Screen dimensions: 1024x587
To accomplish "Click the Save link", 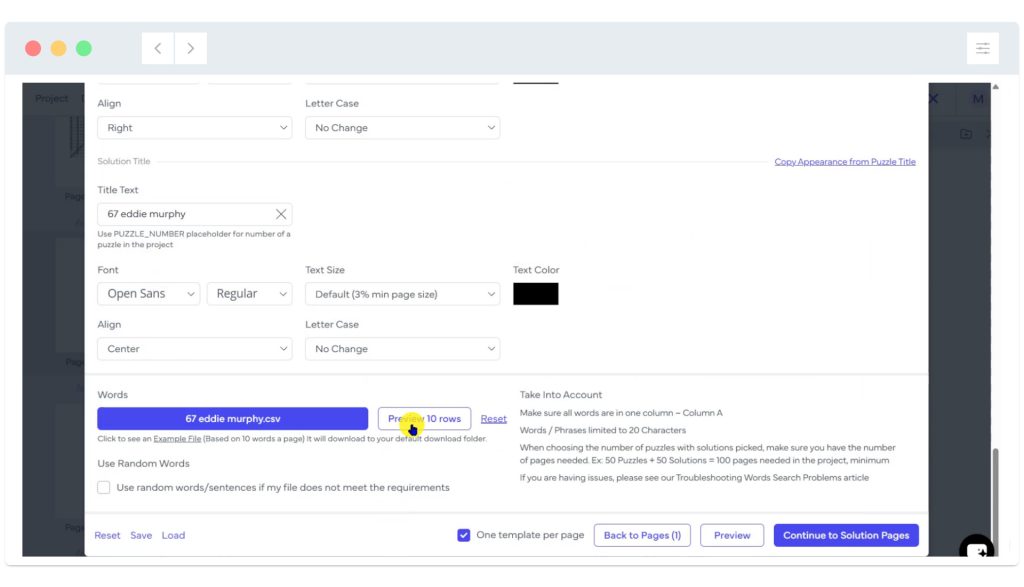I will (141, 535).
